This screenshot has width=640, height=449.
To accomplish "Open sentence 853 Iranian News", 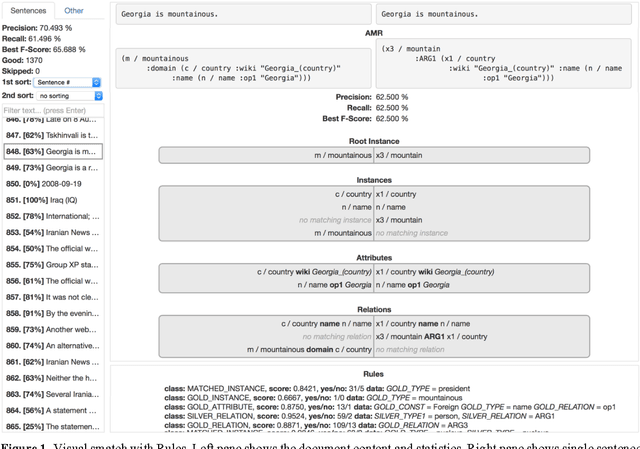I will coord(51,232).
